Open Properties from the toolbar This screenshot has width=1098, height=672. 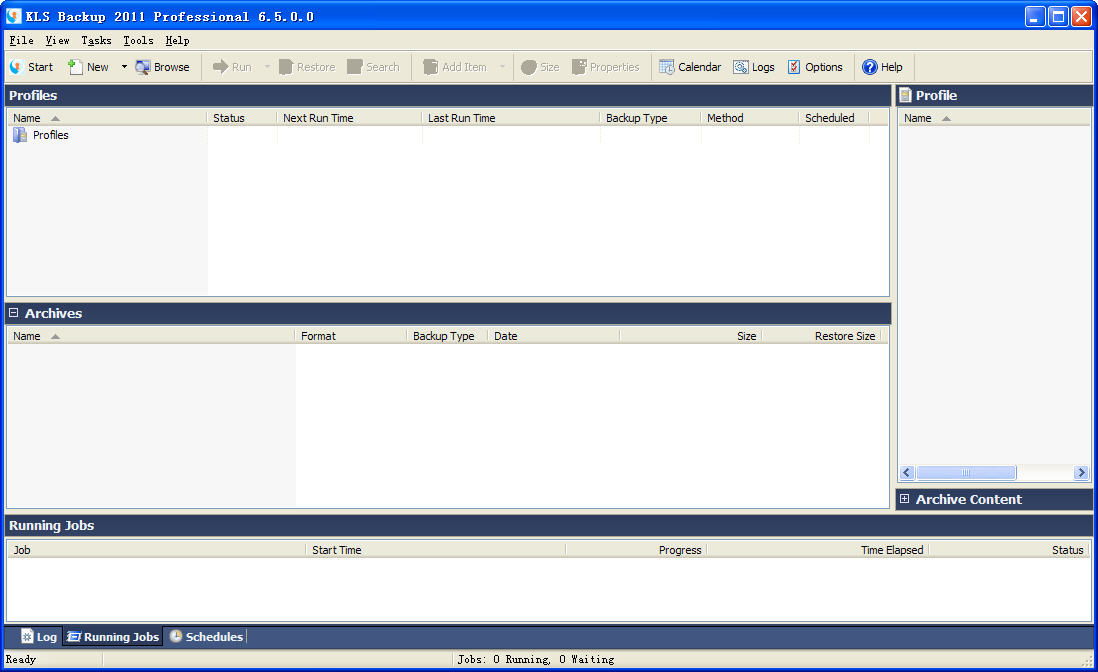tap(606, 67)
